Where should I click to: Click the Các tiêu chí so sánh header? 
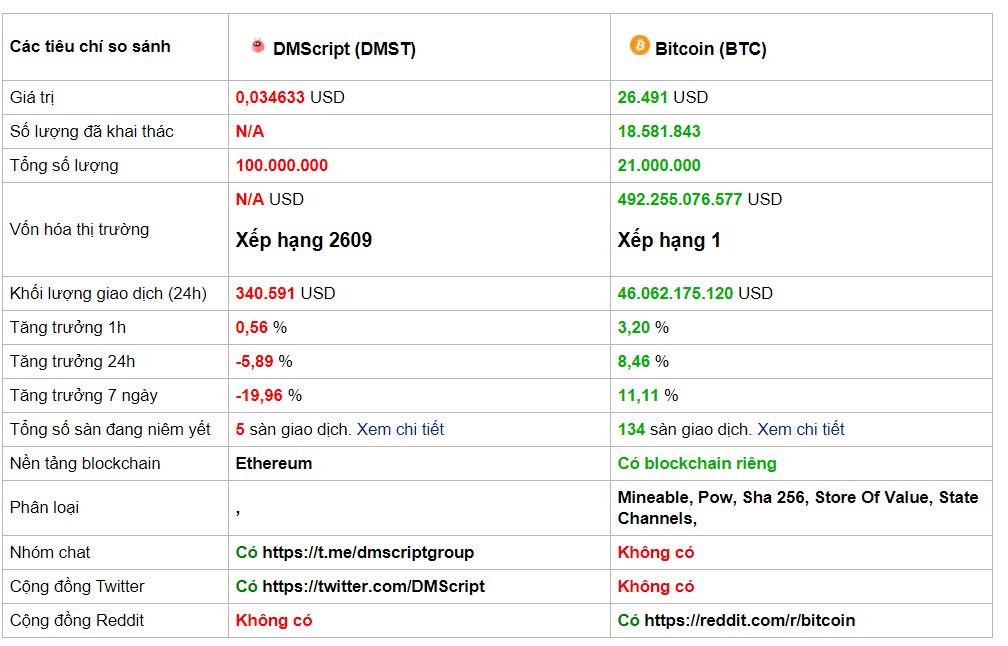tap(90, 47)
